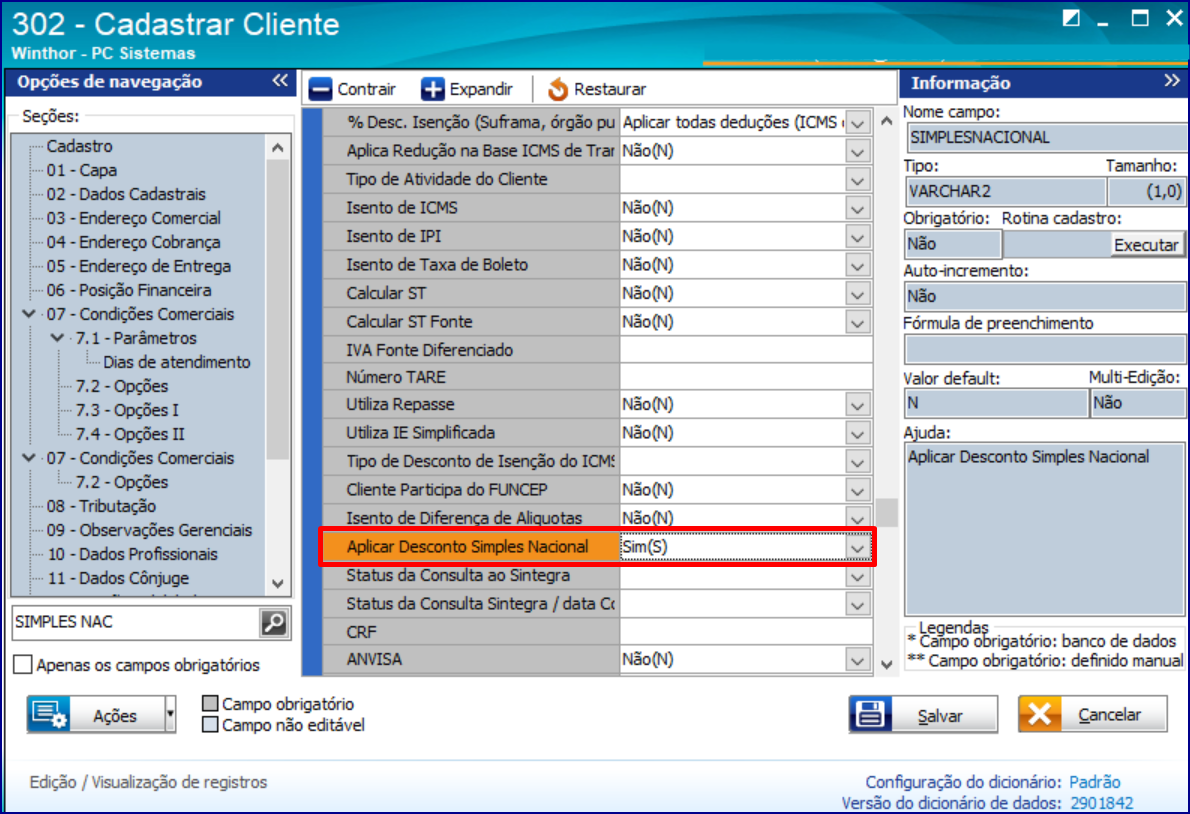Image resolution: width=1190 pixels, height=814 pixels.
Task: Select Utiliza IE Simplificada row label
Action: click(420, 432)
